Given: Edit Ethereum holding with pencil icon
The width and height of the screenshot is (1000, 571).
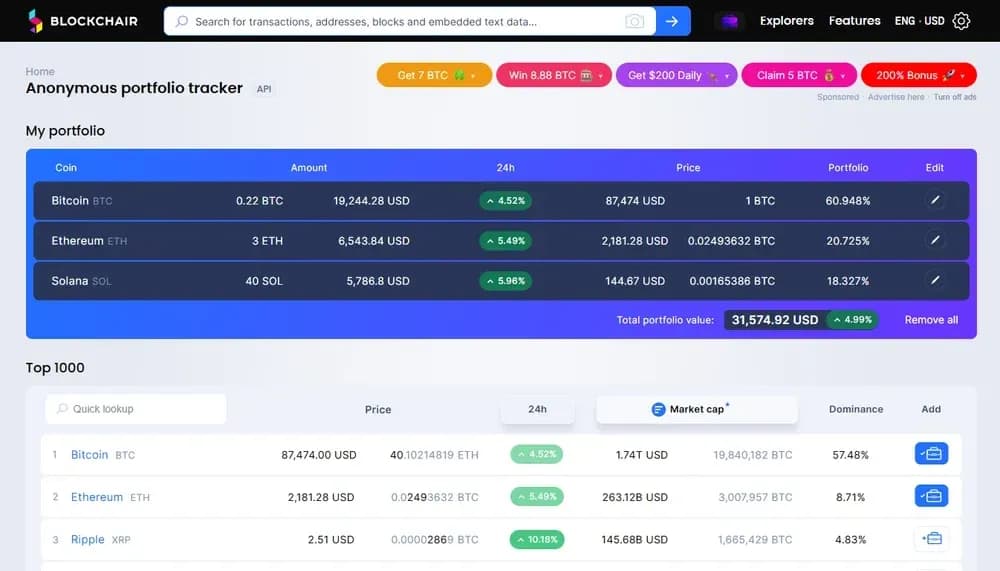Looking at the screenshot, I should [935, 240].
